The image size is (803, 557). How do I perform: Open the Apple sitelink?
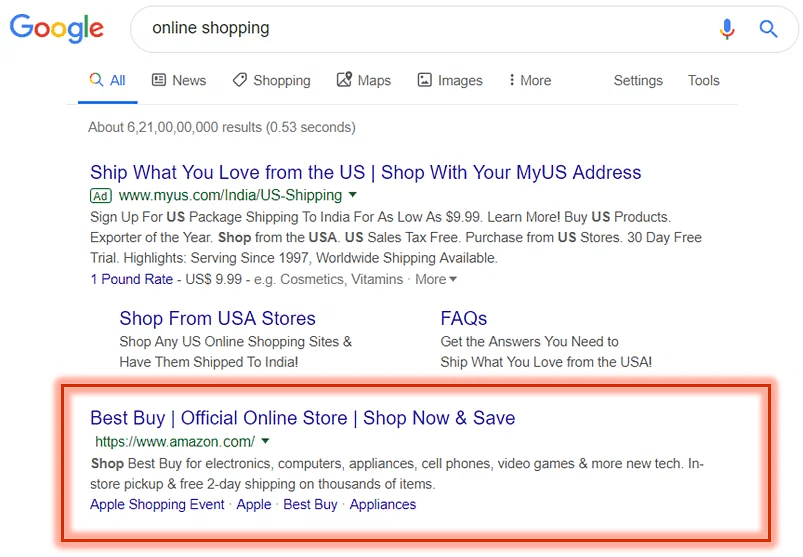254,505
